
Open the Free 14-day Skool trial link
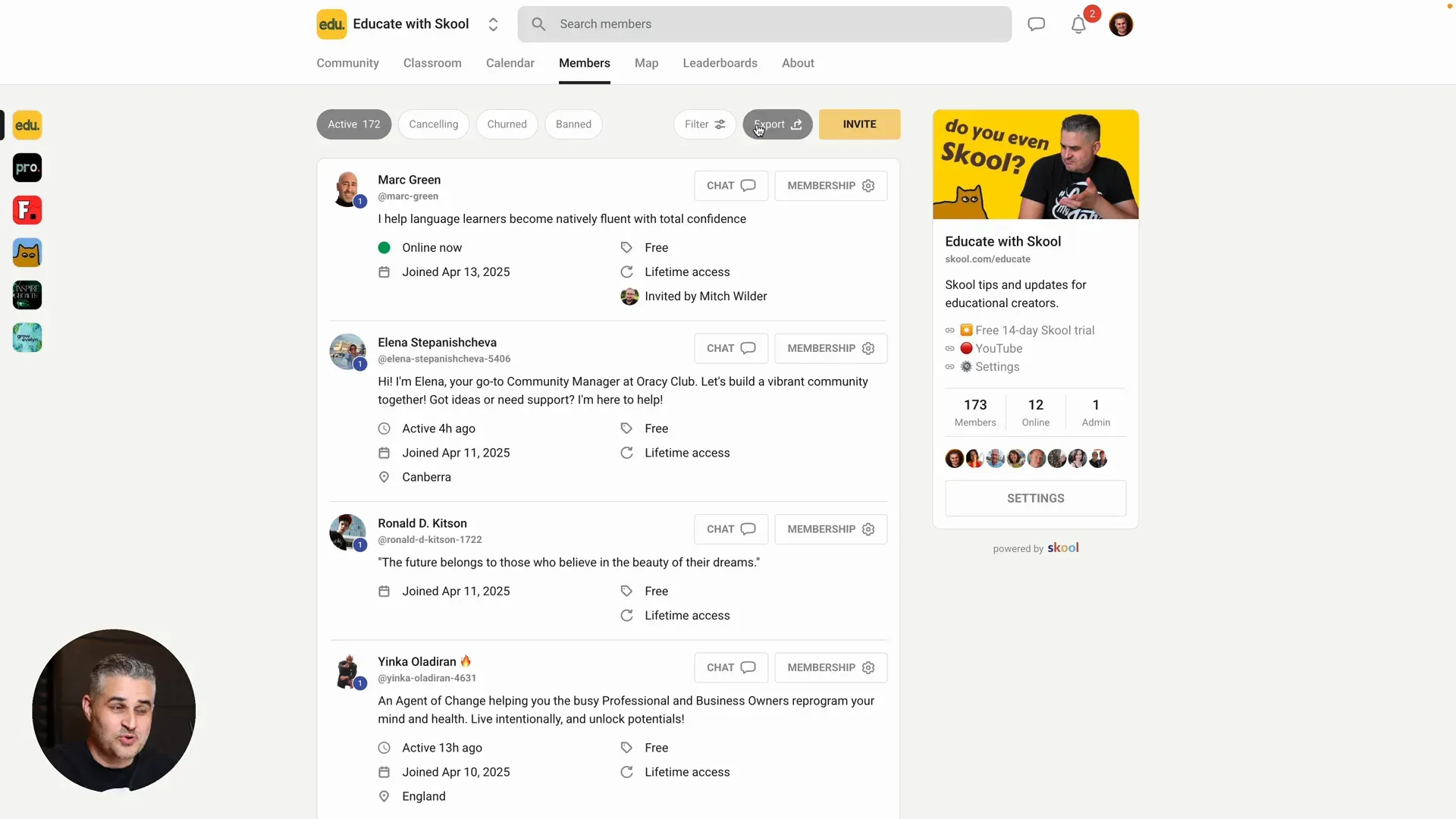click(x=1034, y=331)
